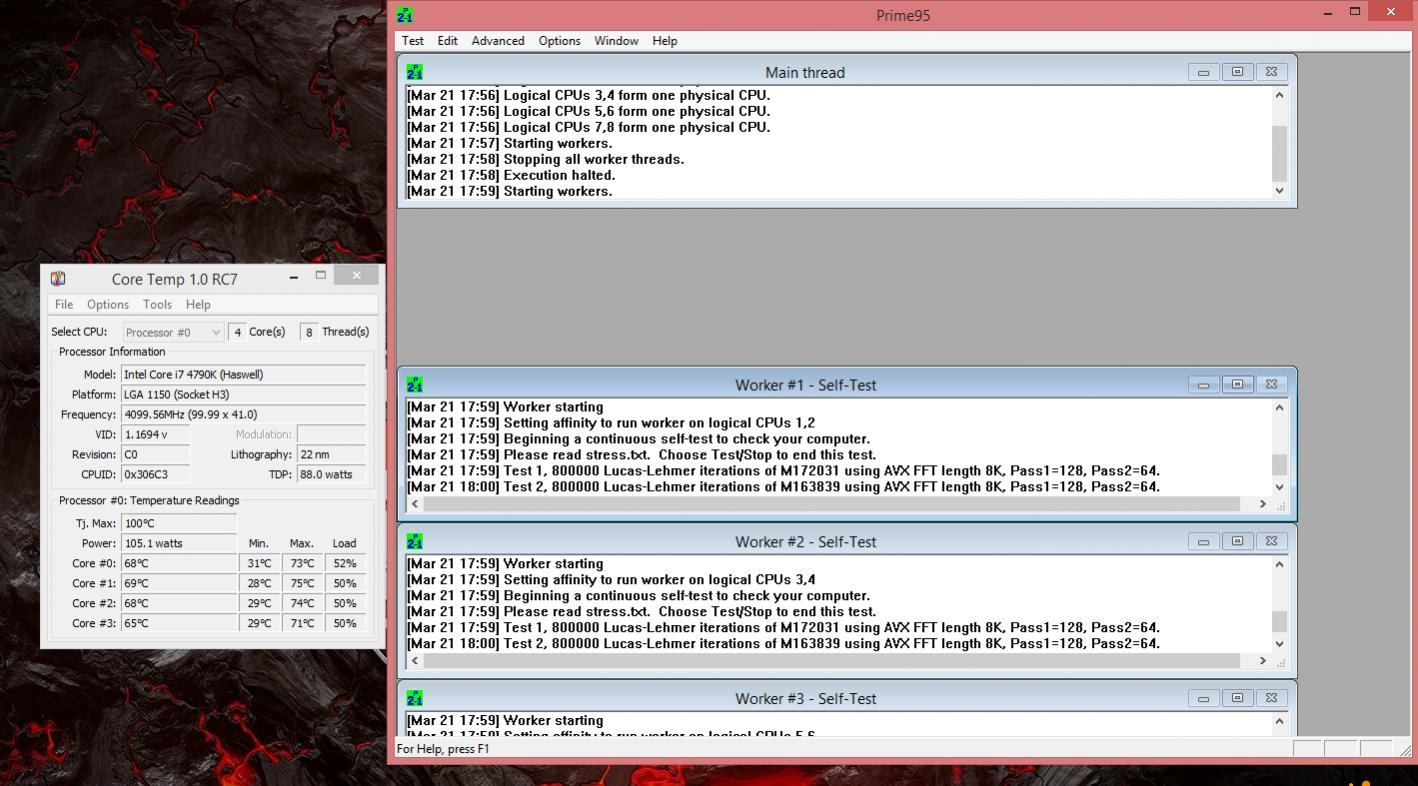
Task: Click Core #1 max temperature 75°C
Action: click(x=302, y=583)
